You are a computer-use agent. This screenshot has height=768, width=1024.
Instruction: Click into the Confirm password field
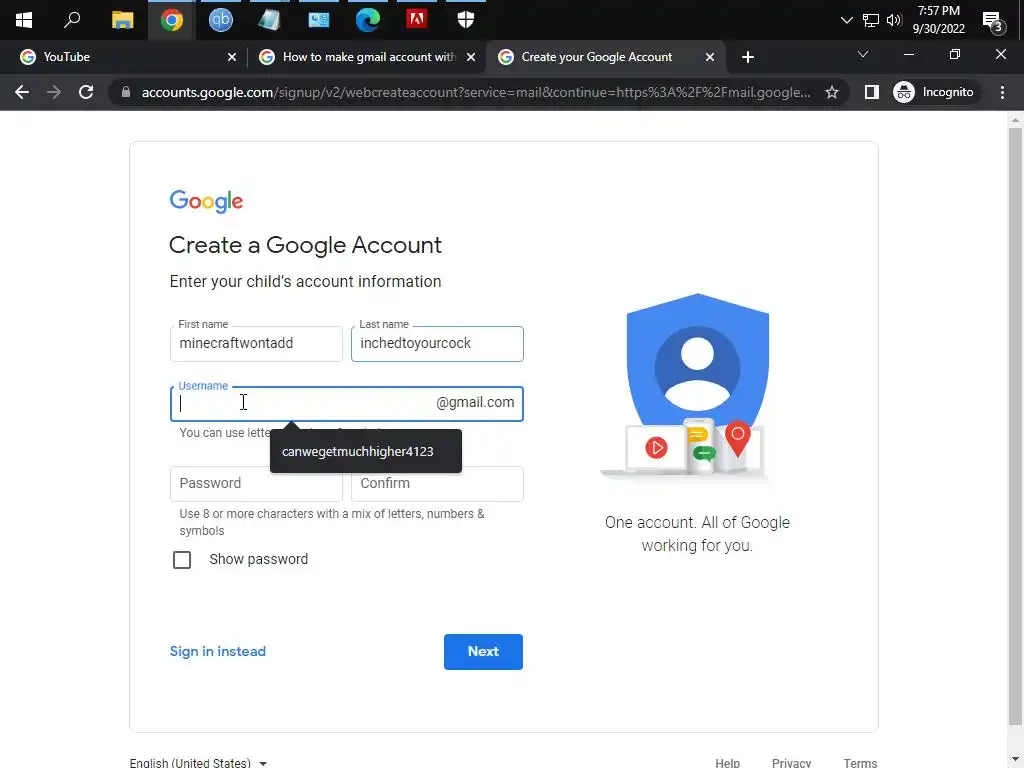tap(437, 484)
